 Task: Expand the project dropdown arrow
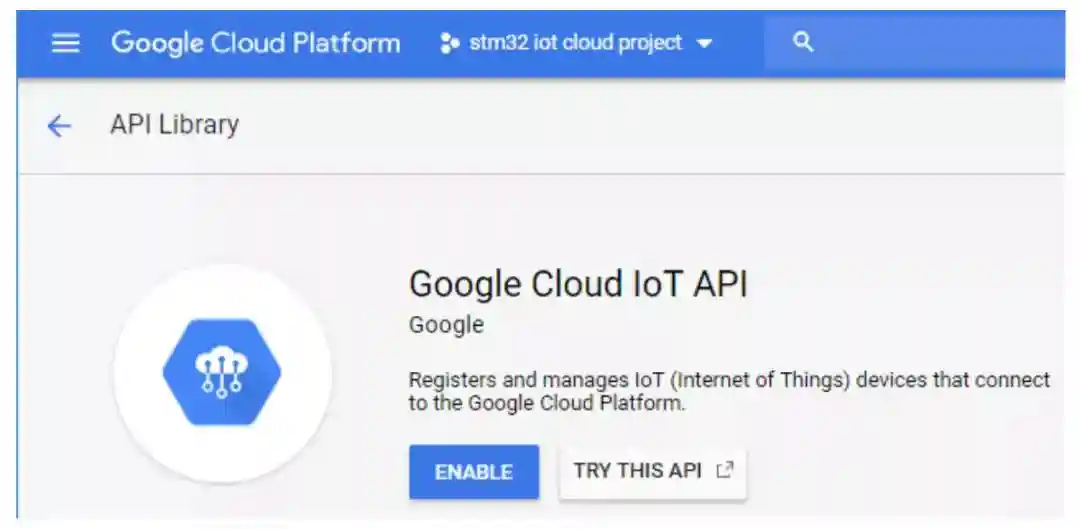(x=704, y=44)
